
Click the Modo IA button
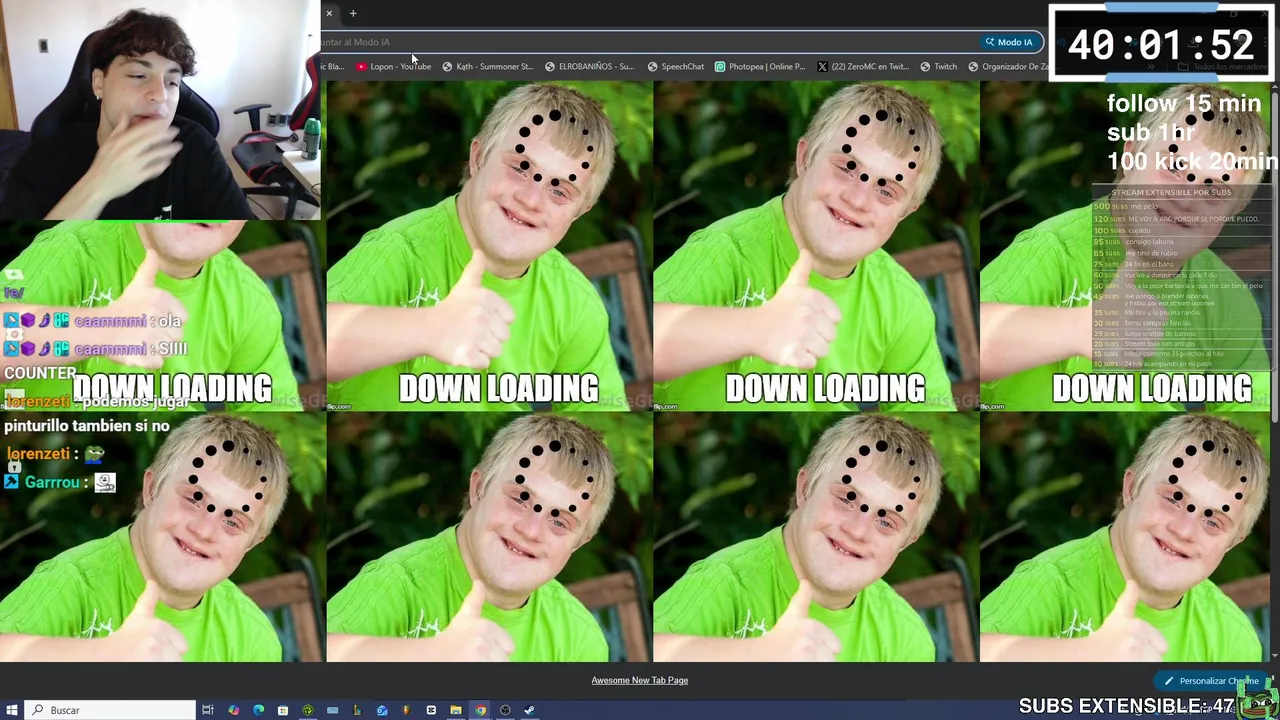tap(1008, 42)
